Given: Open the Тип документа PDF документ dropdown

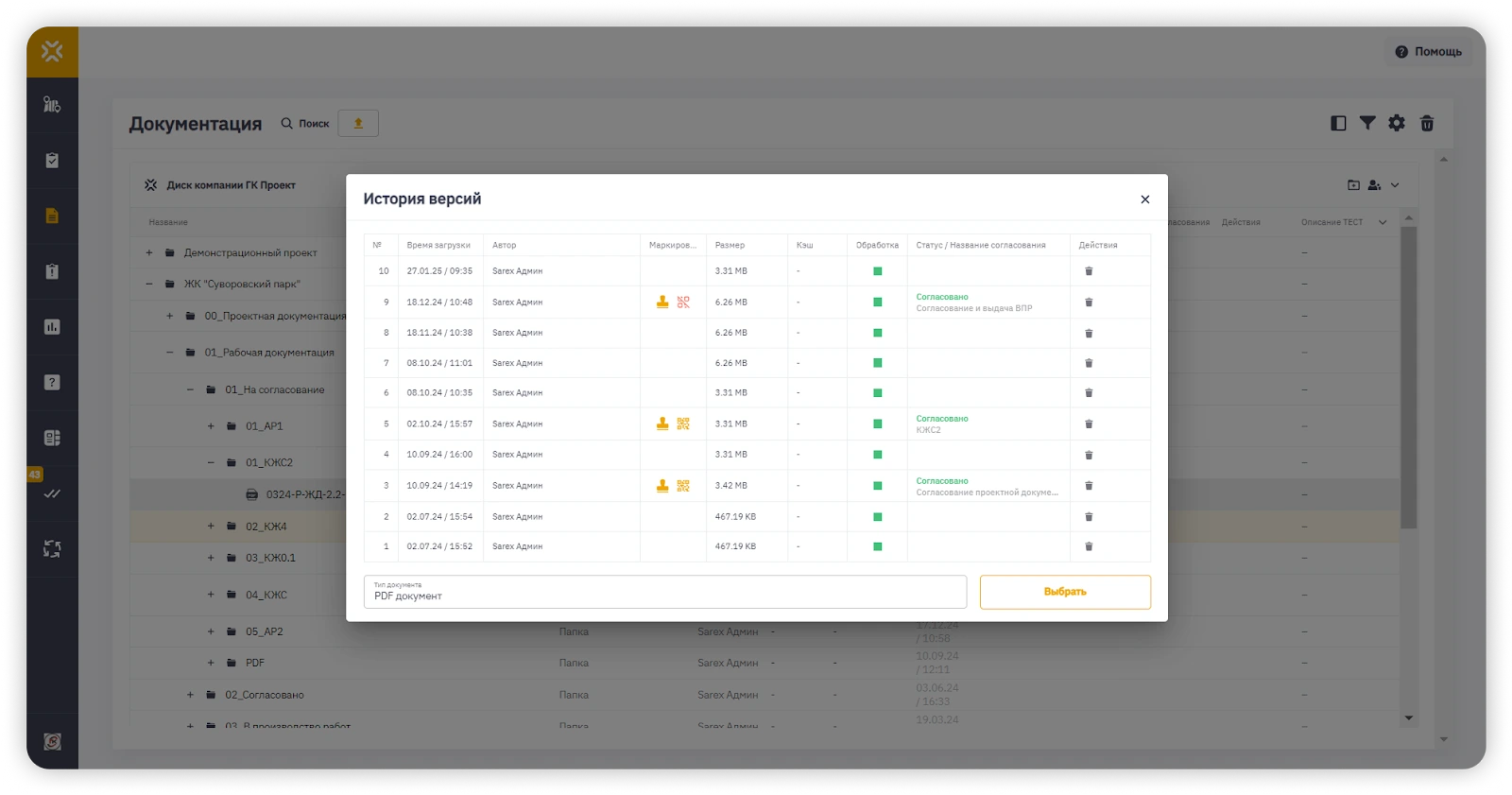Looking at the screenshot, I should [x=664, y=592].
